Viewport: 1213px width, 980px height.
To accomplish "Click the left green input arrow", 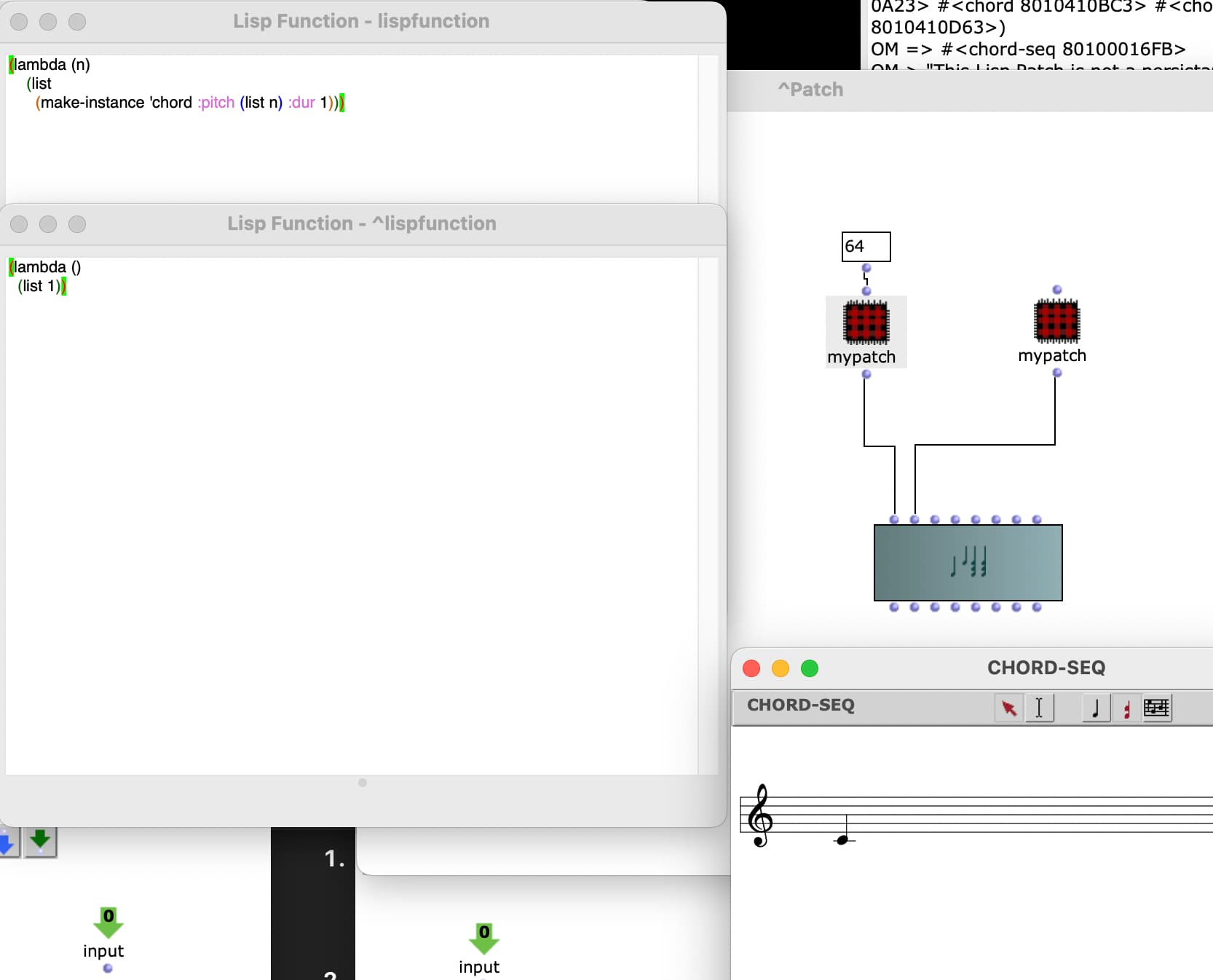I will coord(108,922).
